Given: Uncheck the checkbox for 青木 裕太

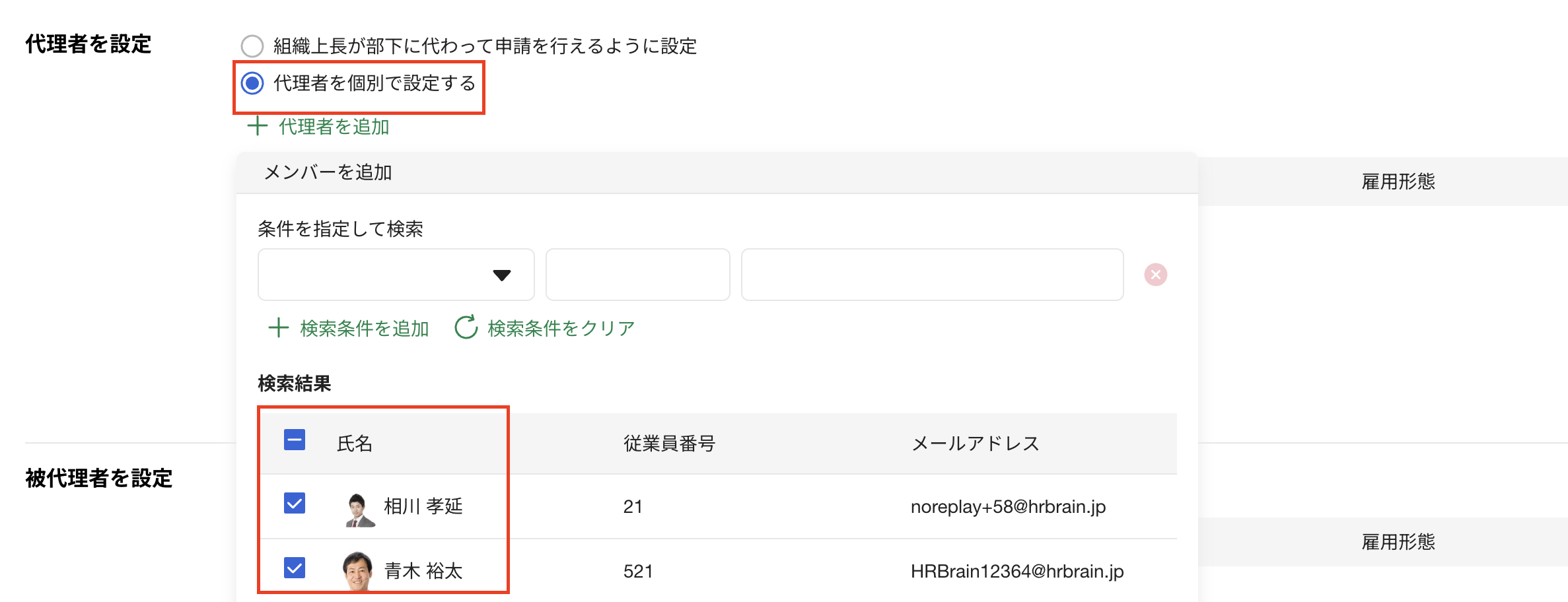Looking at the screenshot, I should [295, 569].
